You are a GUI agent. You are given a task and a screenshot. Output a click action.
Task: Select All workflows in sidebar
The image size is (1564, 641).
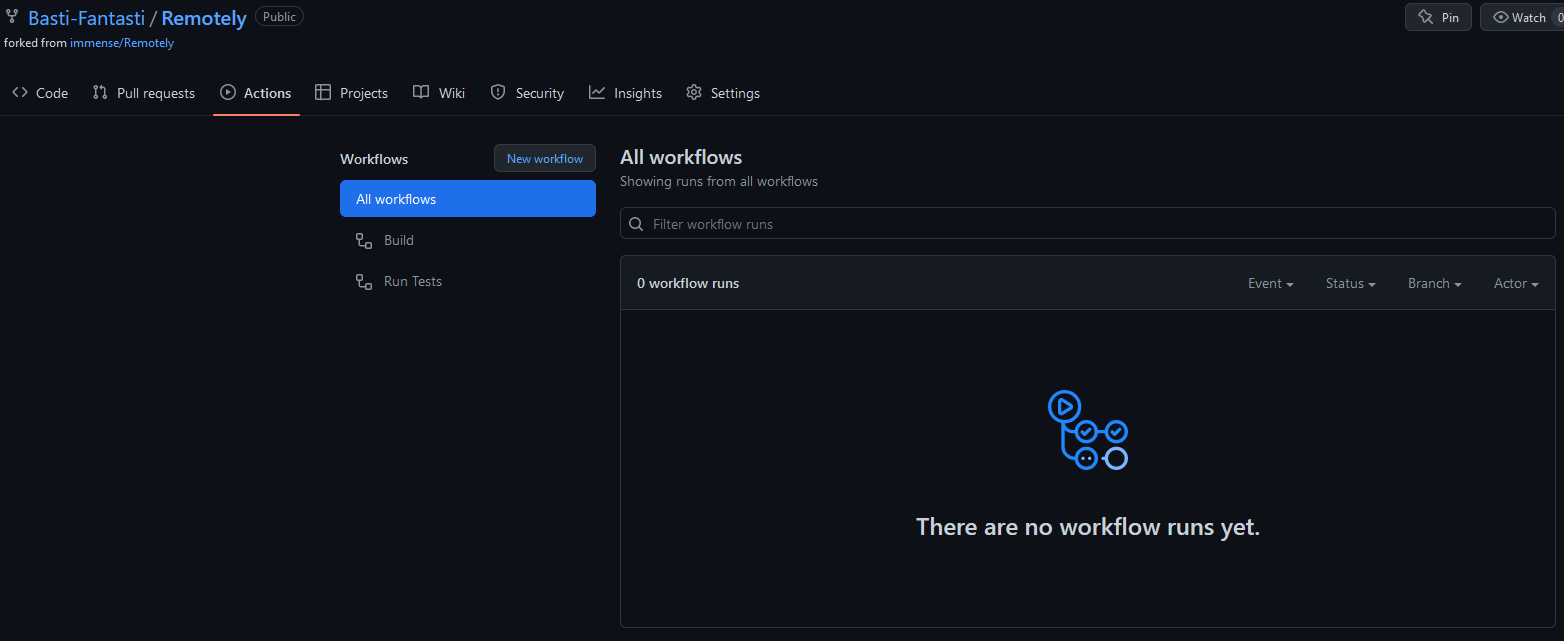tap(468, 199)
